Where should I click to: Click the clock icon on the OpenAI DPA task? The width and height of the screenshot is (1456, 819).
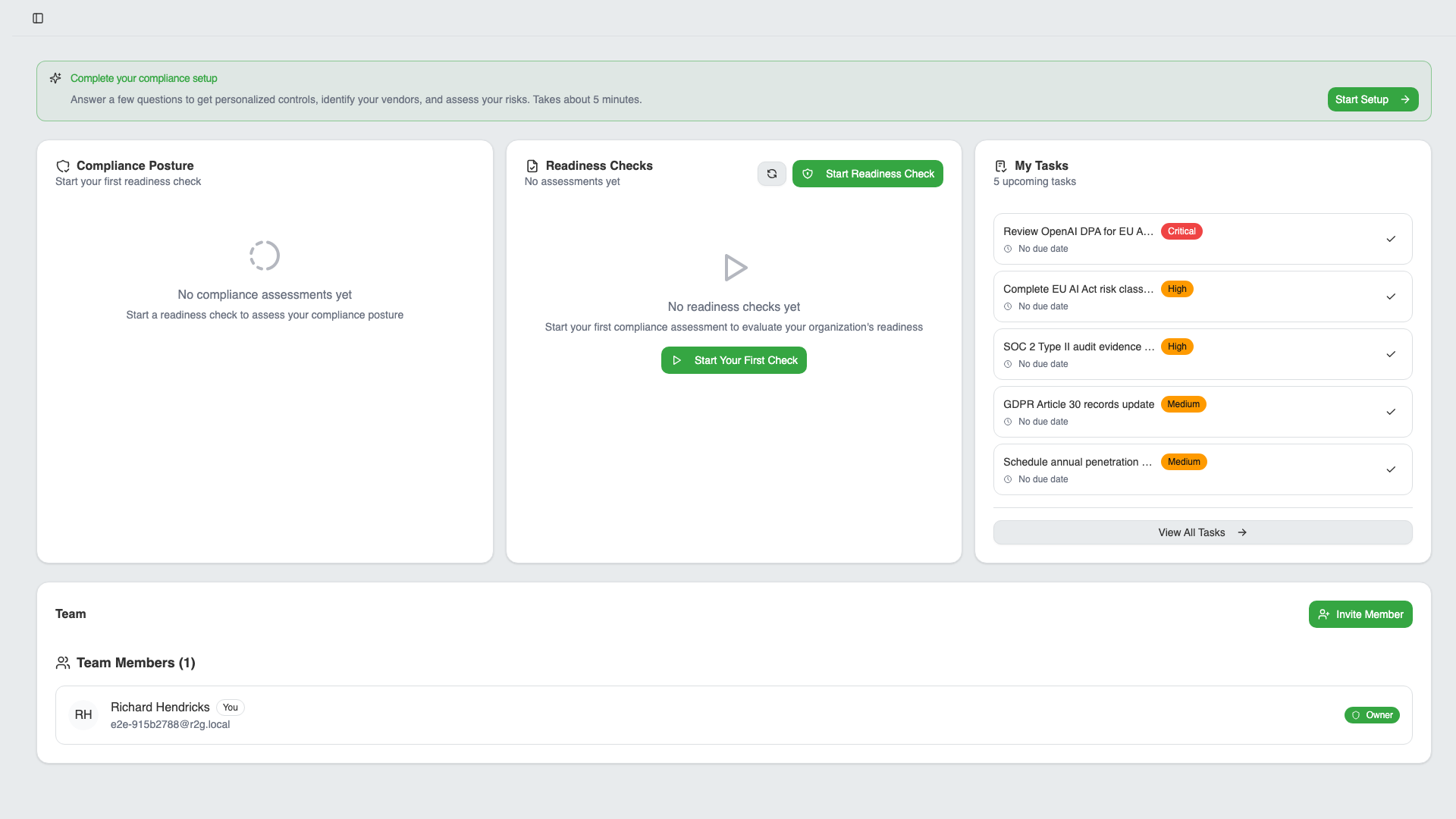click(x=1008, y=249)
